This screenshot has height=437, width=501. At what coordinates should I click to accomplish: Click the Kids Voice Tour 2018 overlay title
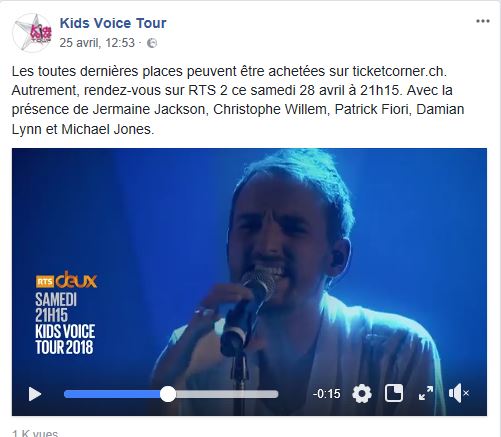click(x=65, y=339)
